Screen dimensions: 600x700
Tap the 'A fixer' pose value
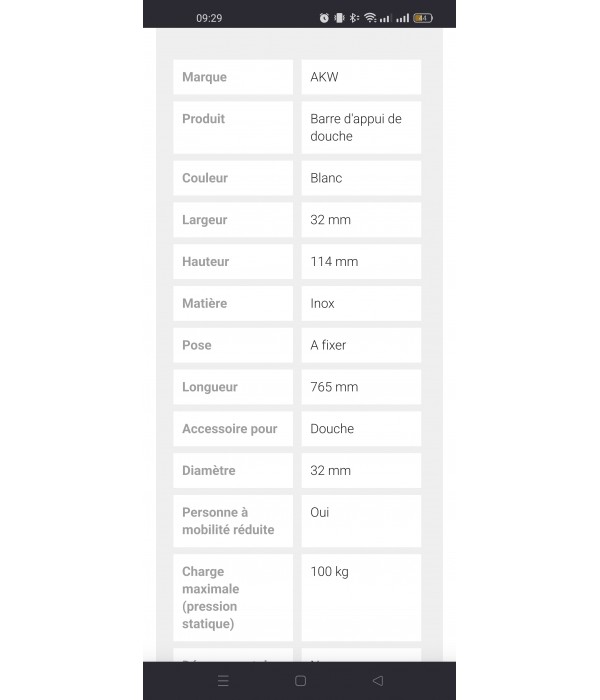click(361, 346)
